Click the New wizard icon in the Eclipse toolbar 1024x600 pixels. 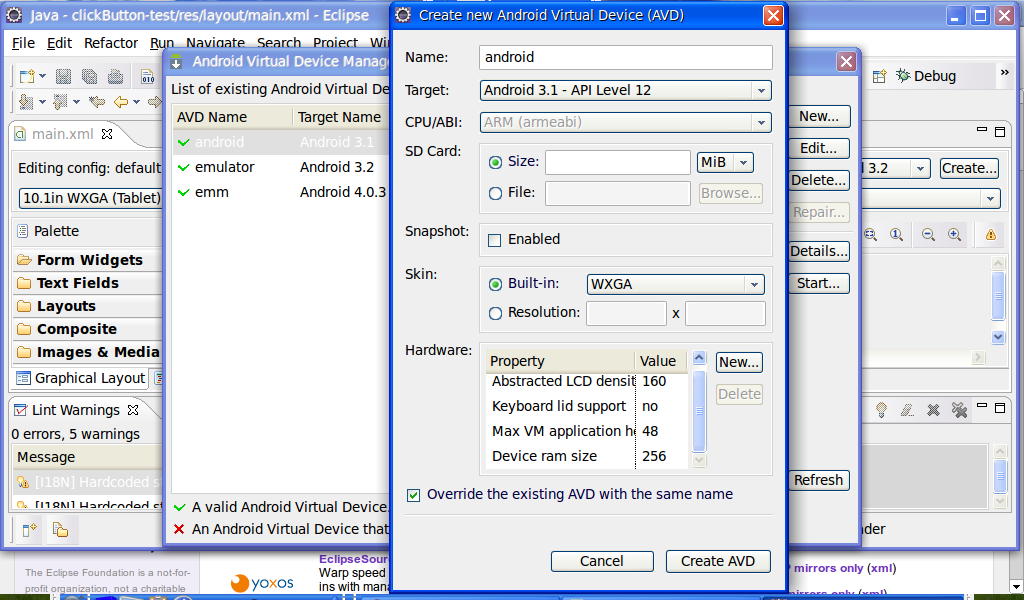[27, 75]
